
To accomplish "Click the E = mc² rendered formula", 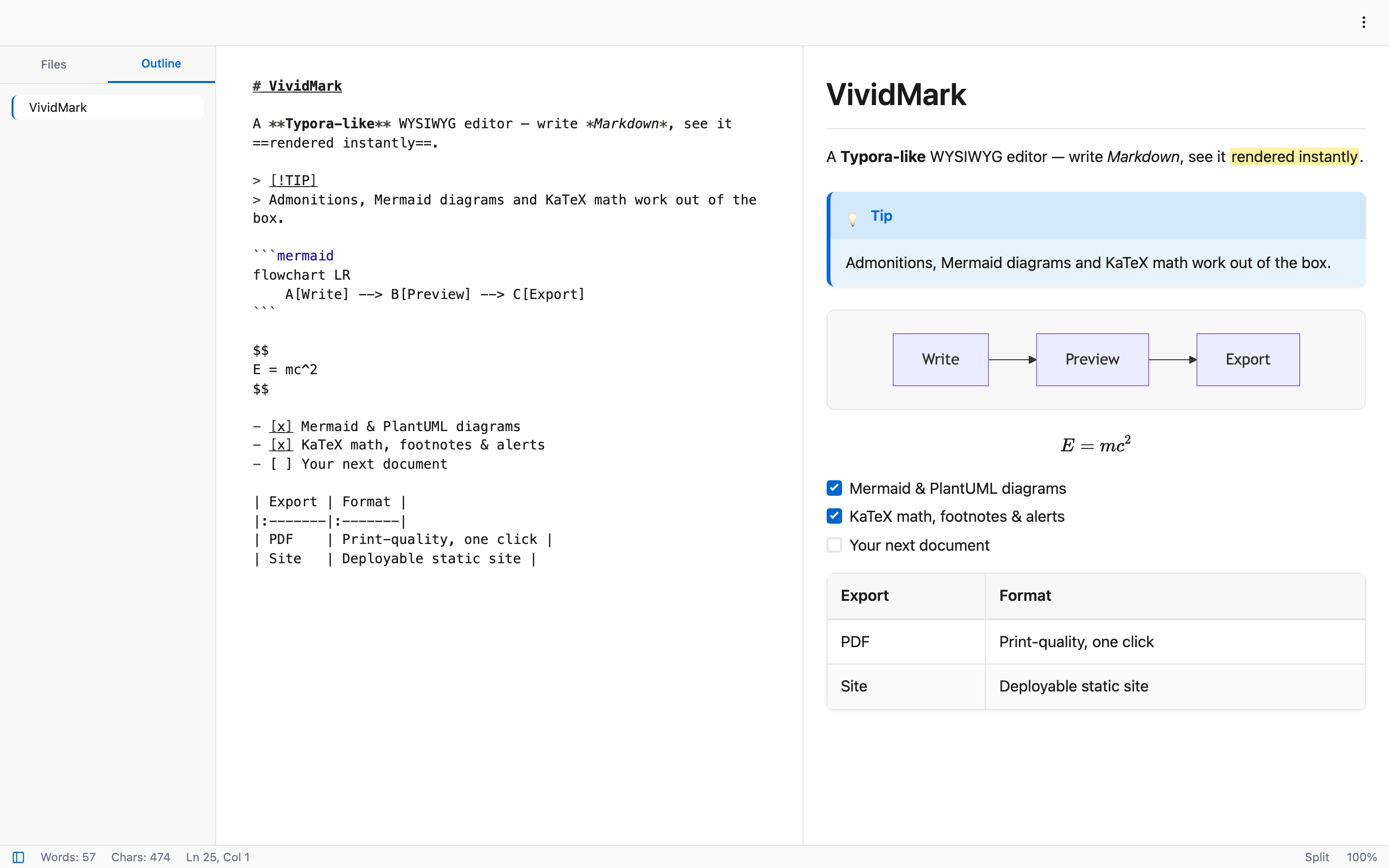I will tap(1096, 444).
